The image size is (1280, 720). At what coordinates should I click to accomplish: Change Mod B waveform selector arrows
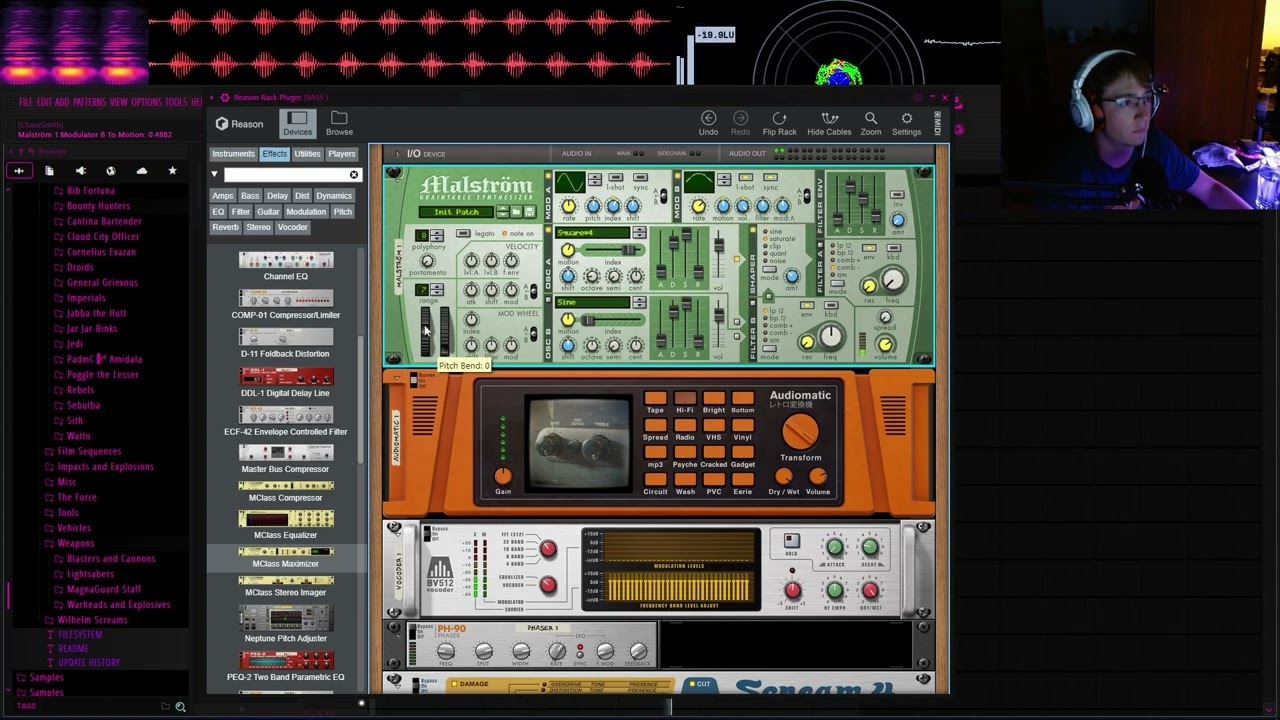[x=724, y=180]
